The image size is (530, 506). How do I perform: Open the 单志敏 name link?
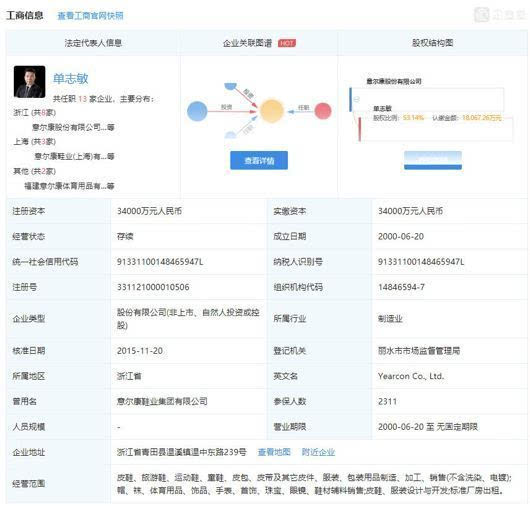click(70, 78)
